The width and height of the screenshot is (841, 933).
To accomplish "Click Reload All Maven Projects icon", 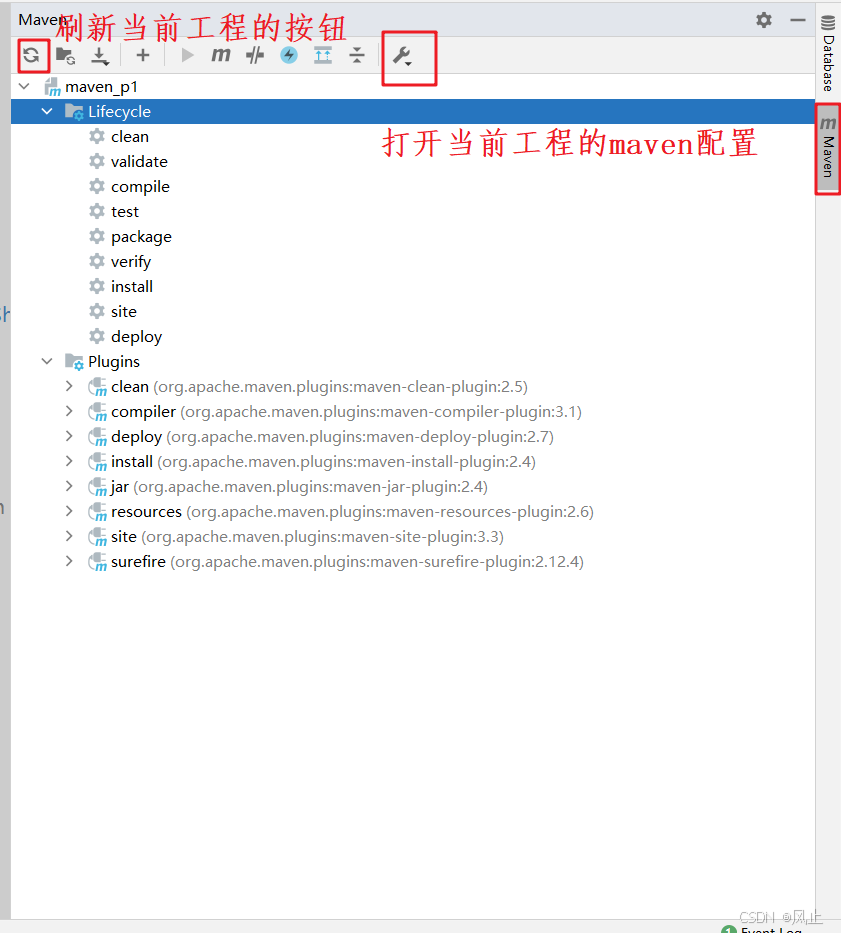I will [x=32, y=55].
